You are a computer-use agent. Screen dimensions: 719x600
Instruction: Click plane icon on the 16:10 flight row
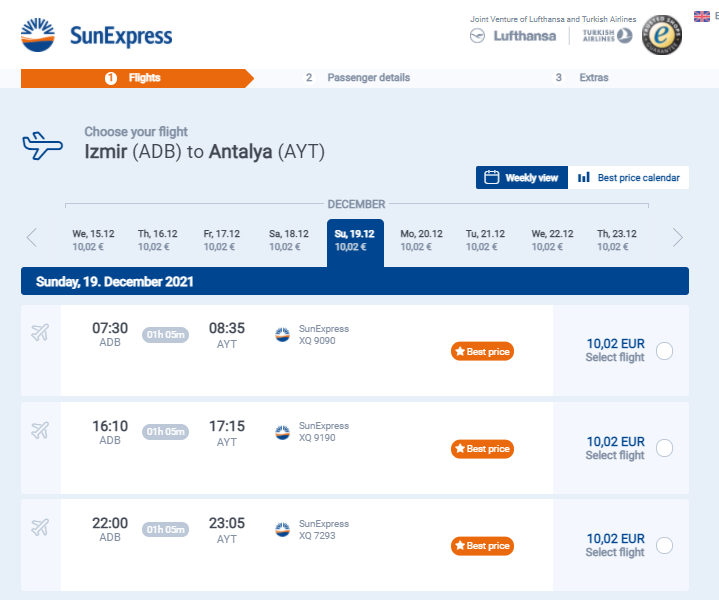[x=40, y=430]
